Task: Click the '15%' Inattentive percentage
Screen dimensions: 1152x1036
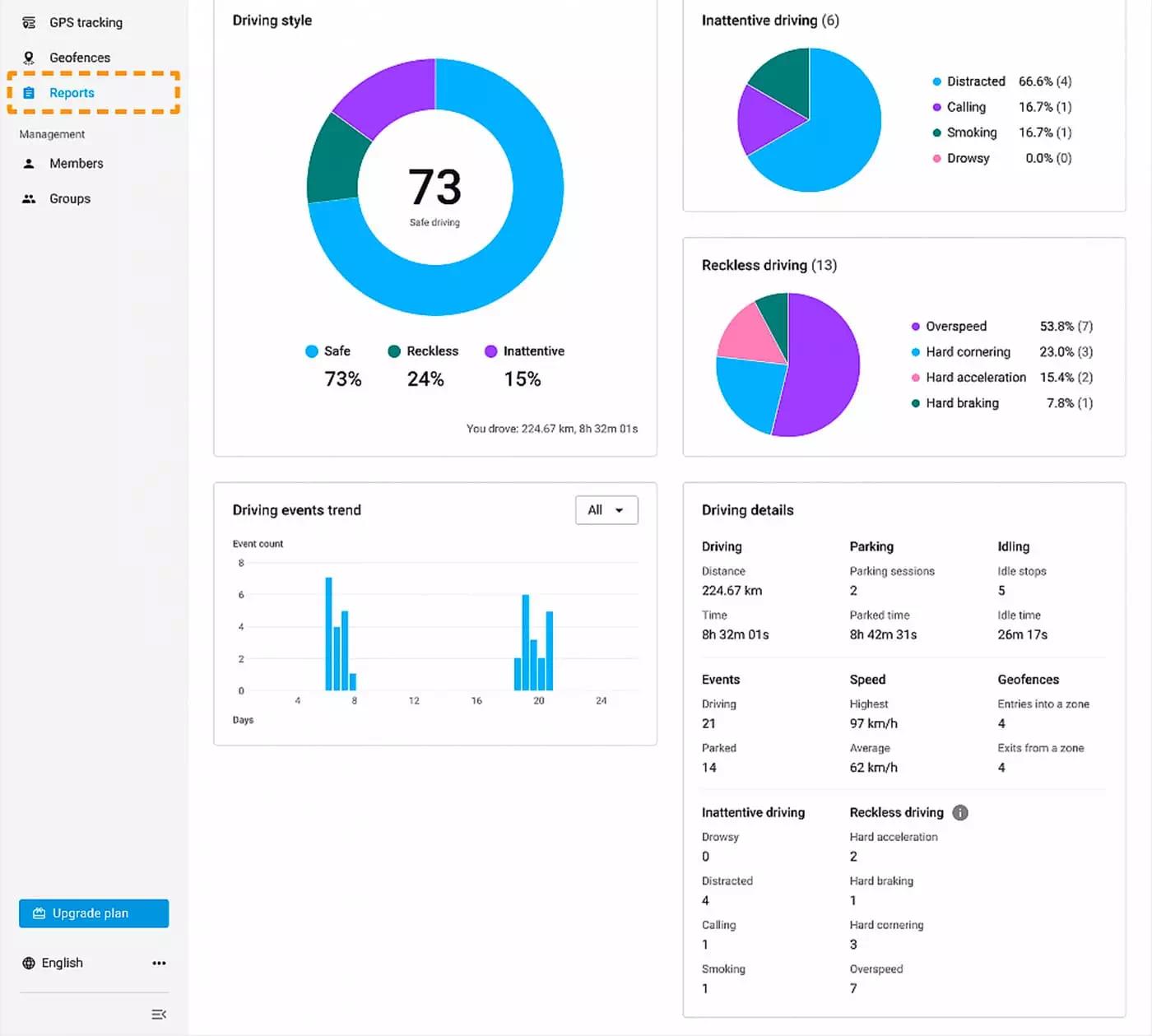Action: (523, 379)
